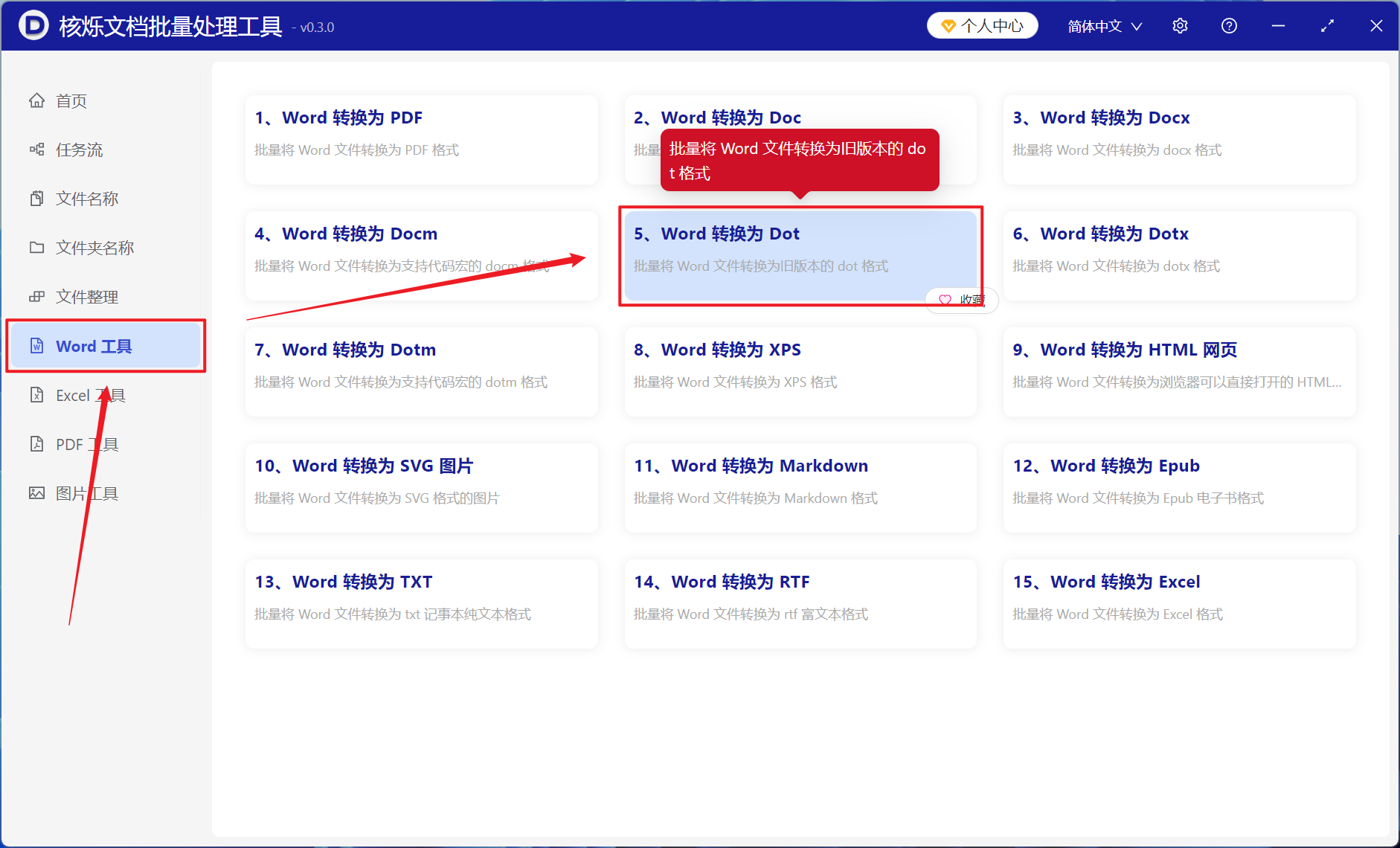Click the file name icon beside 文件名称
The width and height of the screenshot is (1400, 848).
point(36,199)
